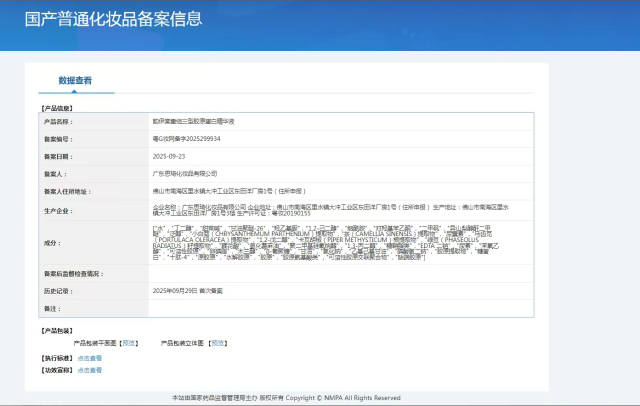640x406 pixels.
Task: Open the 数据查看 tab
Action: point(75,80)
